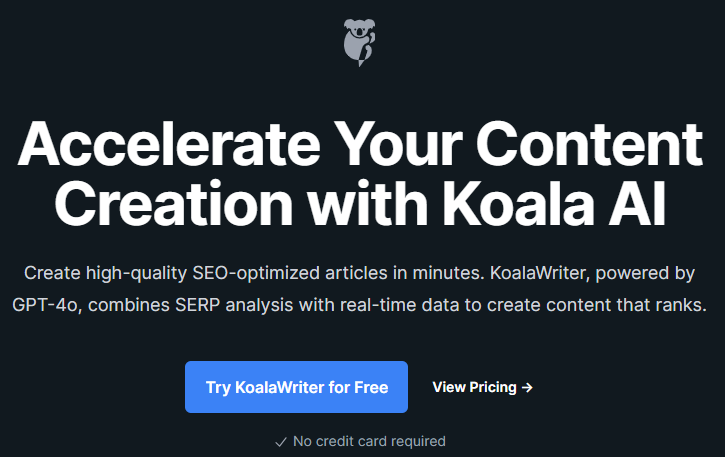Click the No credit card required text
725x457 pixels.
point(369,441)
